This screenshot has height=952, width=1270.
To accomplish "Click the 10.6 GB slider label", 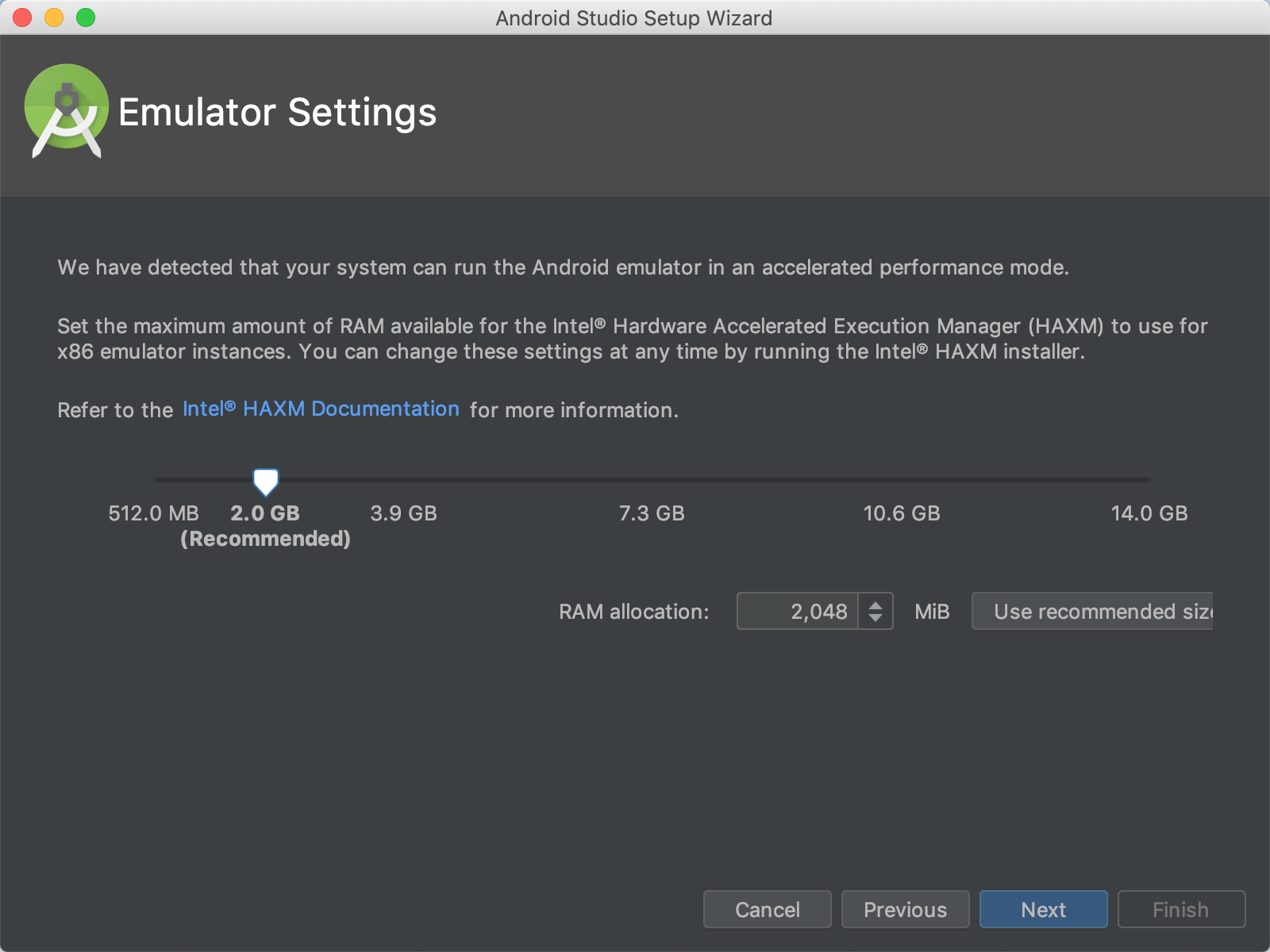I will pyautogui.click(x=902, y=513).
